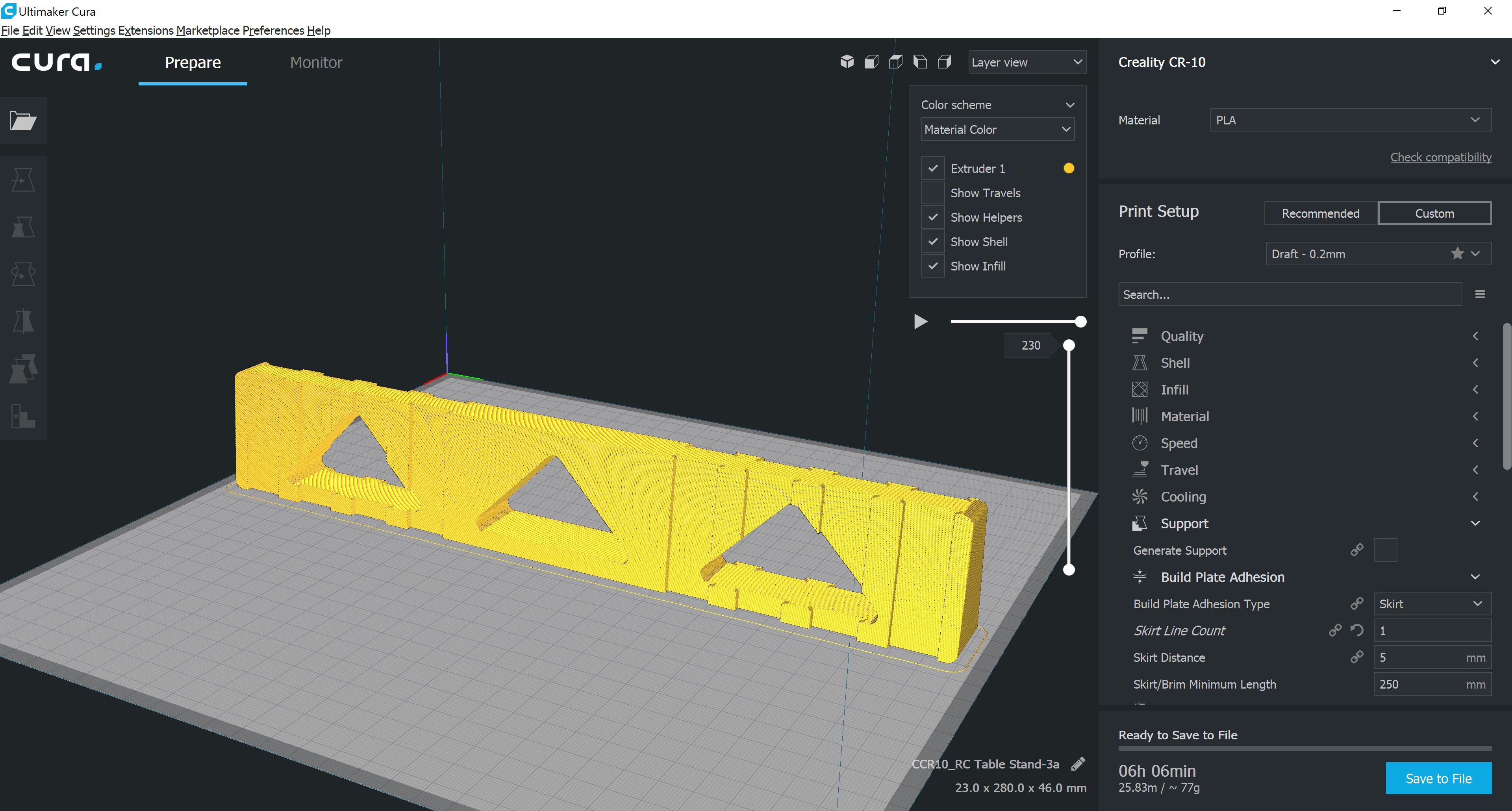Expand the Quality settings category
This screenshot has height=811, width=1512.
click(x=1182, y=336)
